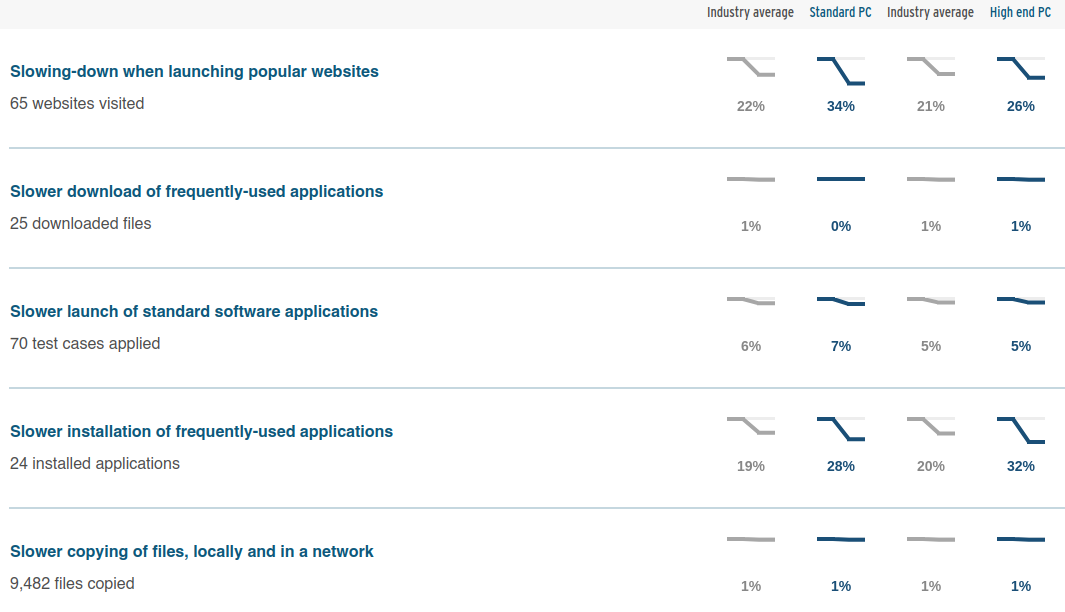Open 'Slower launch of standard software applications' heading
Viewport: 1065px width, 612px height.
[194, 311]
